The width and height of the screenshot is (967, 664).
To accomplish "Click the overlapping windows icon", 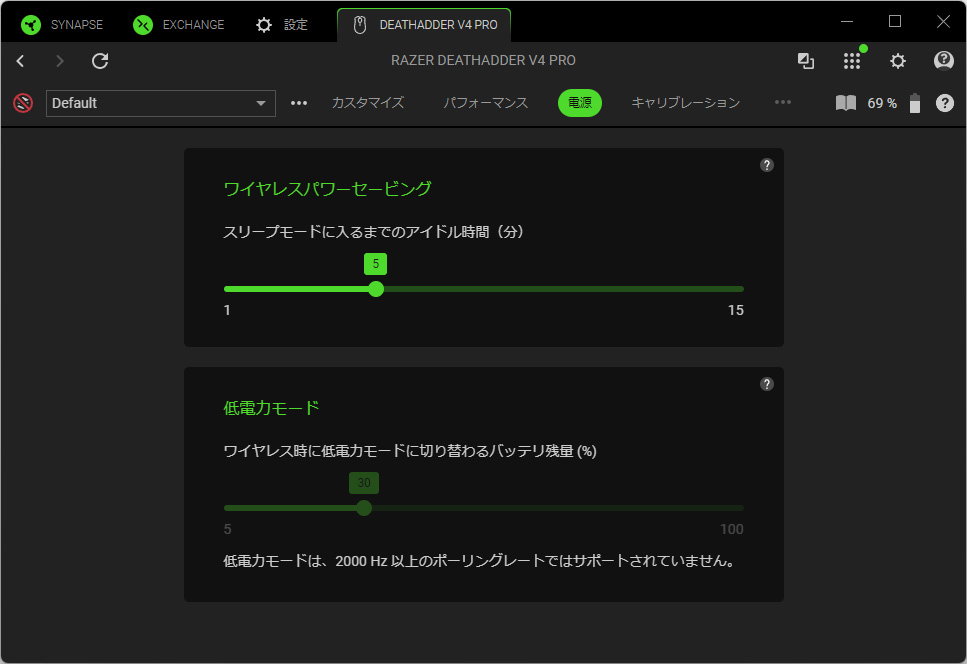I will coord(806,61).
